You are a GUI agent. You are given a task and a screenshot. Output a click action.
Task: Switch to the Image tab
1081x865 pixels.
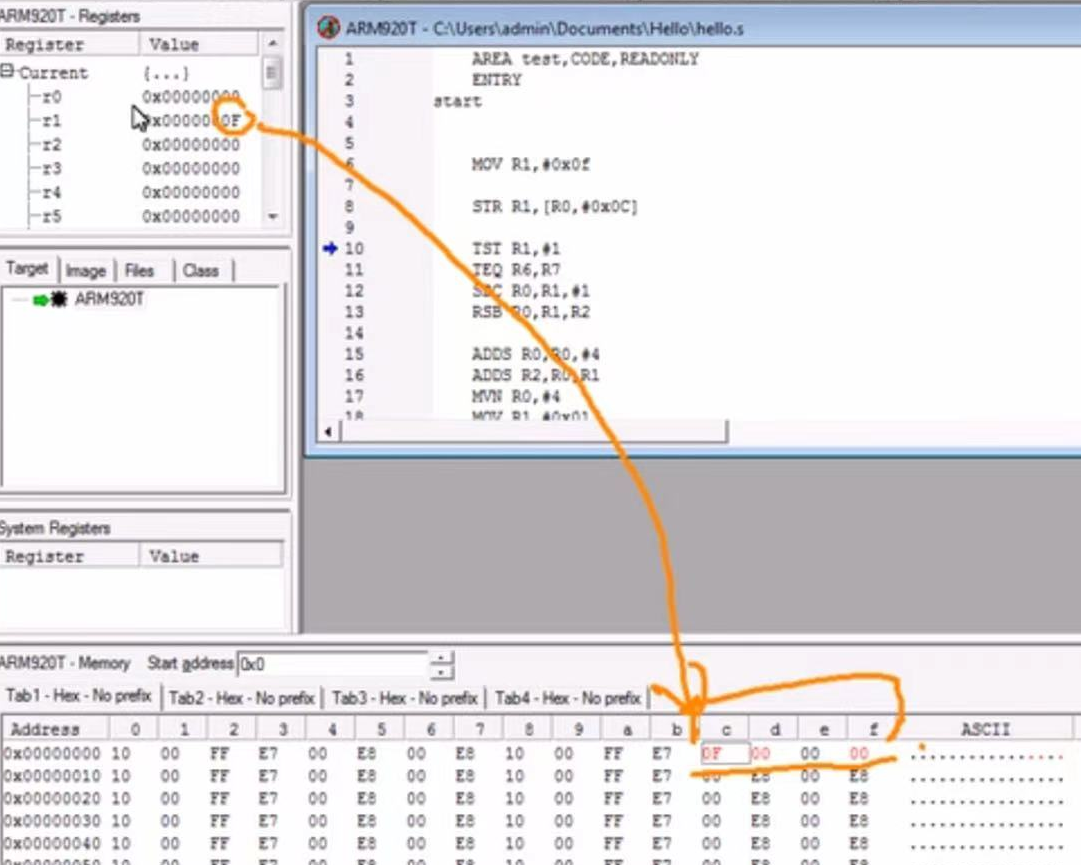click(x=85, y=271)
